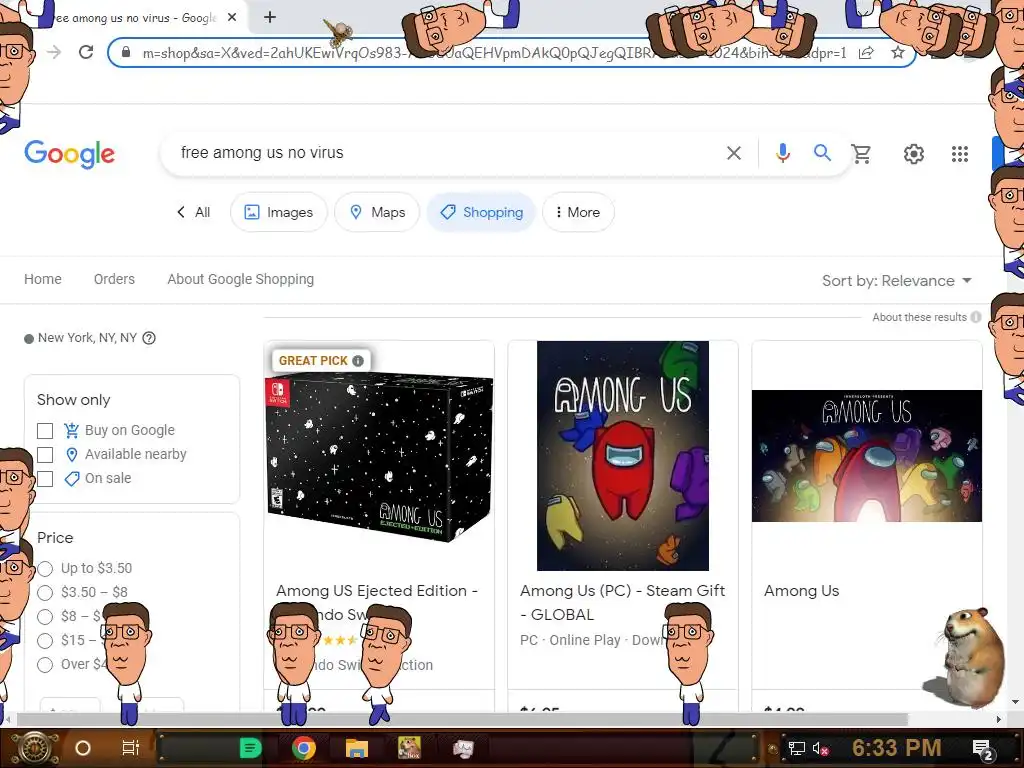The width and height of the screenshot is (1024, 768).
Task: Open a new browser tab
Action: (270, 18)
